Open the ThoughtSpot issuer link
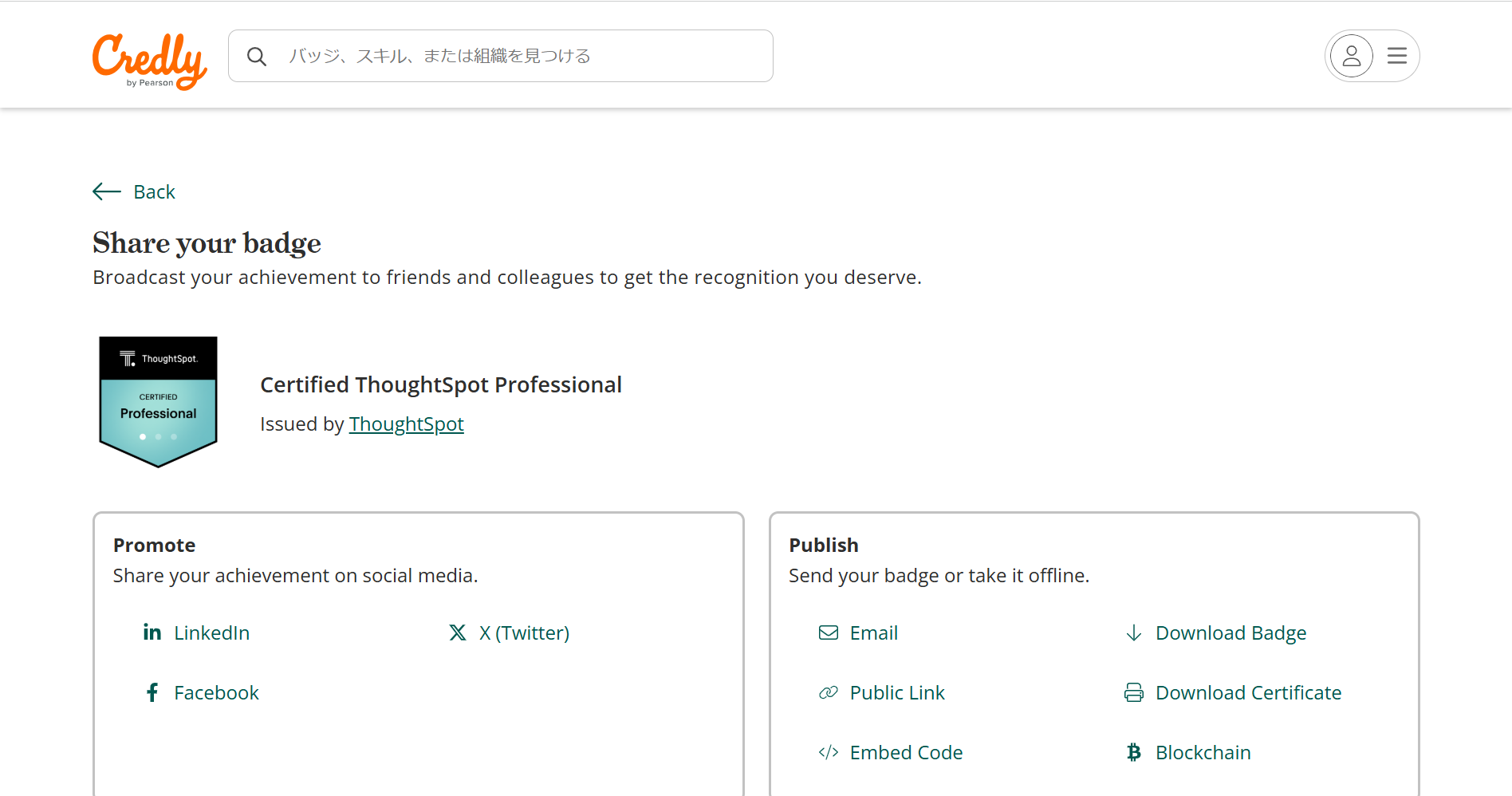 tap(406, 424)
